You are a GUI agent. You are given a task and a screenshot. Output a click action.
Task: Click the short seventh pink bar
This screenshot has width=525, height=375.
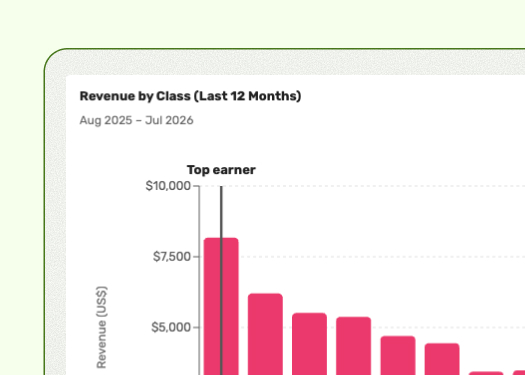coord(486,373)
